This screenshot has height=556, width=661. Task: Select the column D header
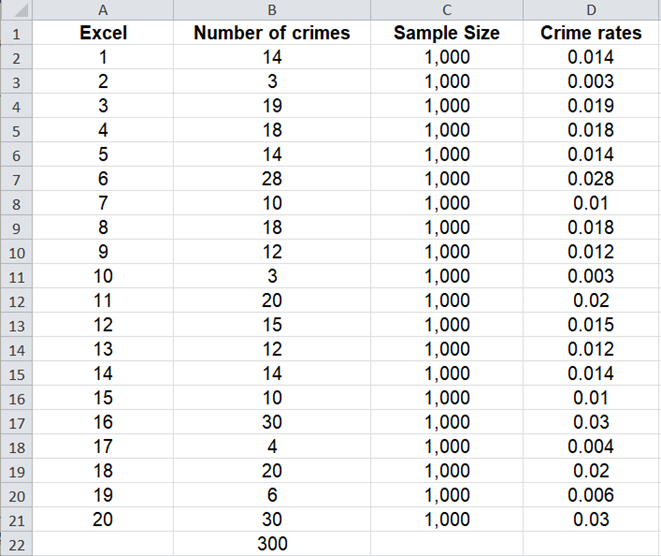pos(590,9)
